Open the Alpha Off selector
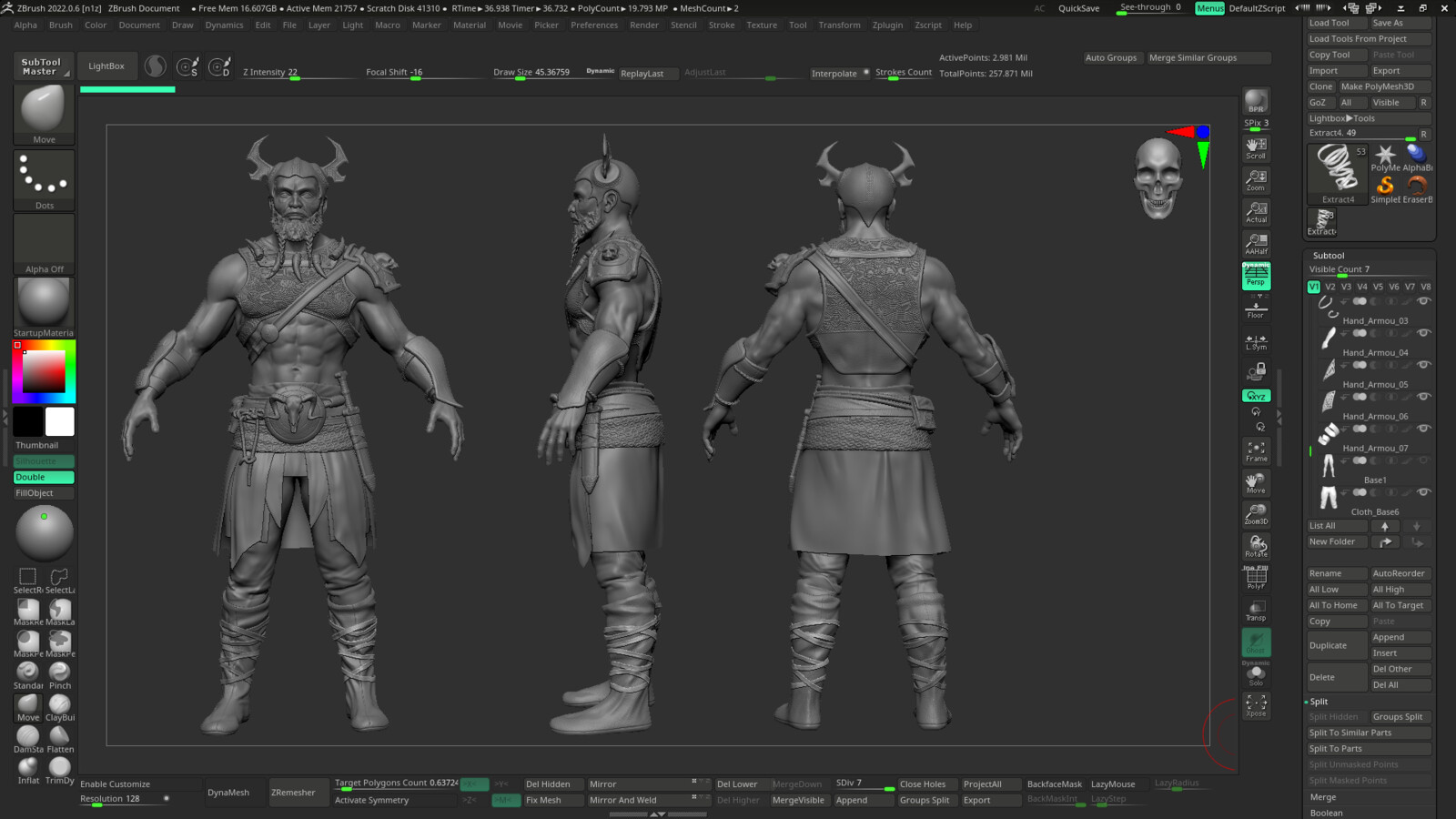The height and width of the screenshot is (819, 1456). tap(44, 244)
